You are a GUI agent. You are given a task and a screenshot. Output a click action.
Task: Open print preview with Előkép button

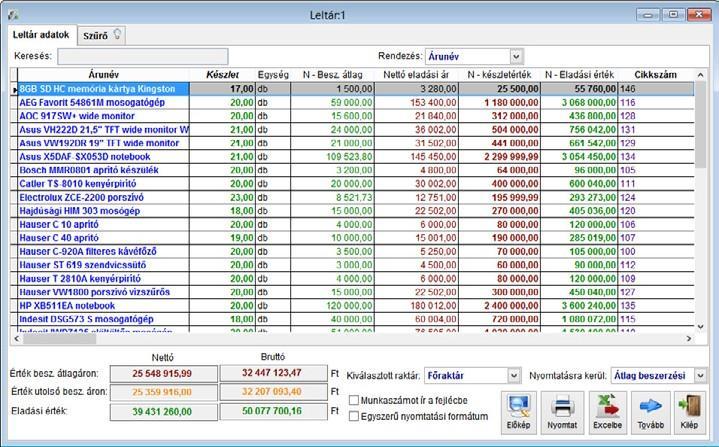pyautogui.click(x=519, y=412)
